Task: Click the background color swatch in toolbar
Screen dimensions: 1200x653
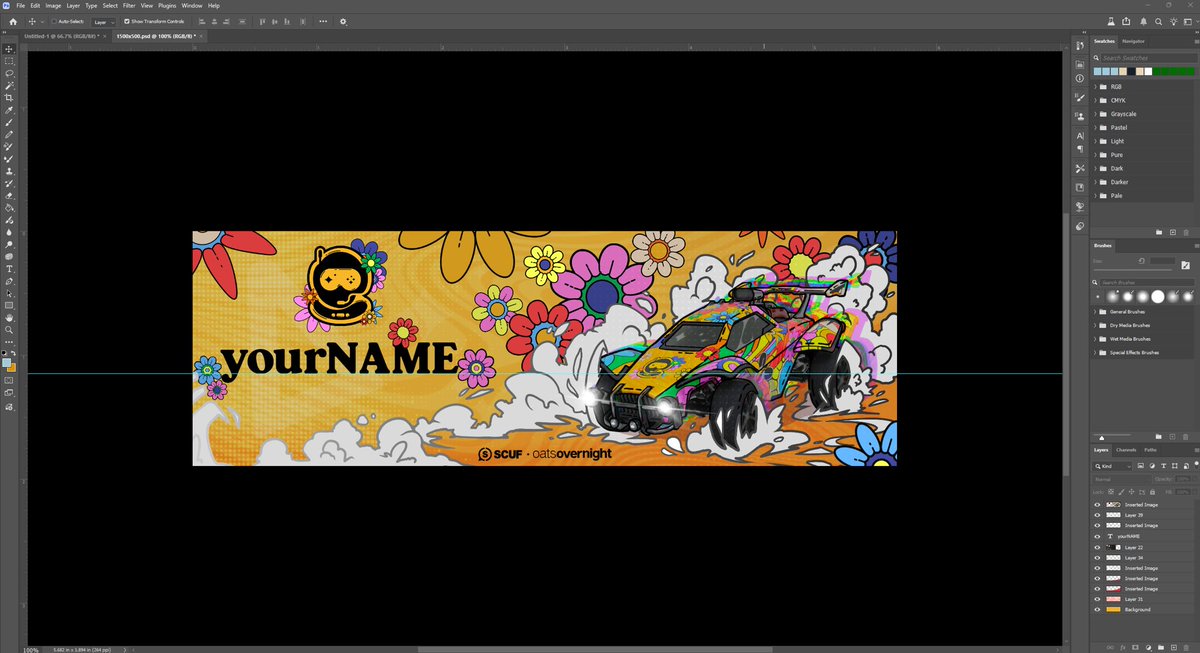Action: click(12, 368)
